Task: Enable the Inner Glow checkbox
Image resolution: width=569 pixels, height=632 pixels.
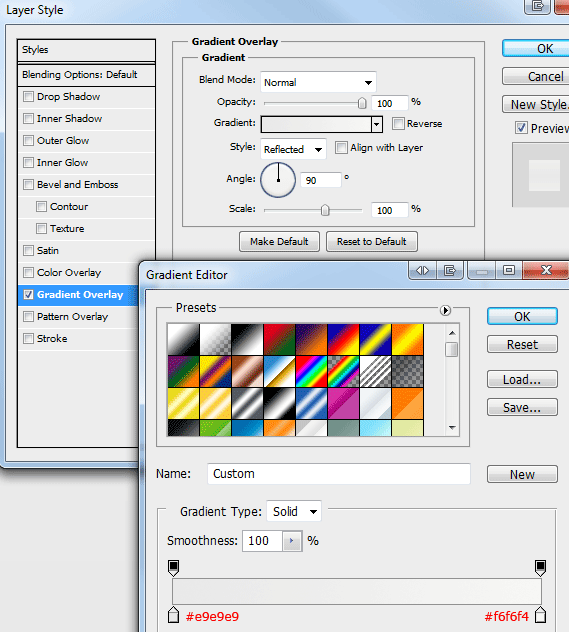Action: (28, 162)
